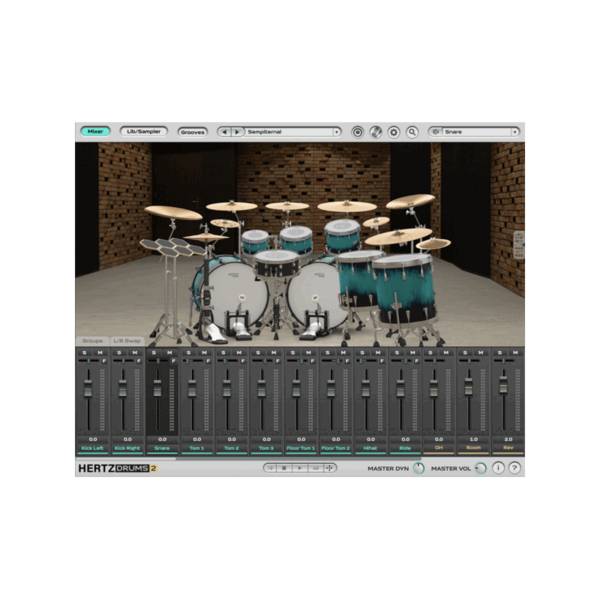Screen dimensions: 600x600
Task: Click the F button on Kick Left channel
Action: click(x=104, y=361)
